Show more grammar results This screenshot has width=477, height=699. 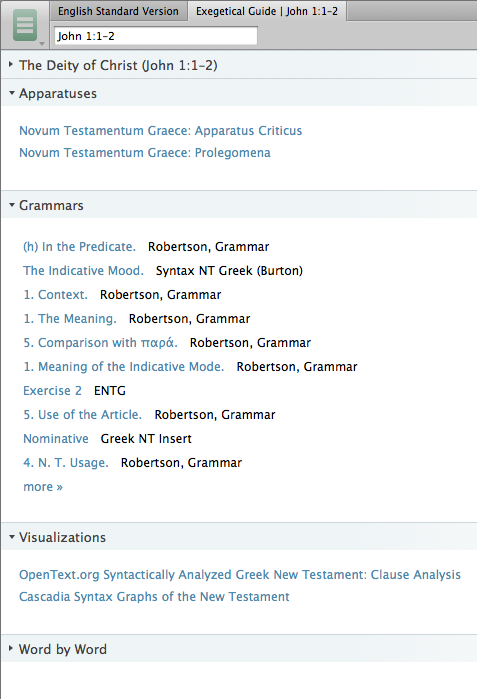coord(43,487)
